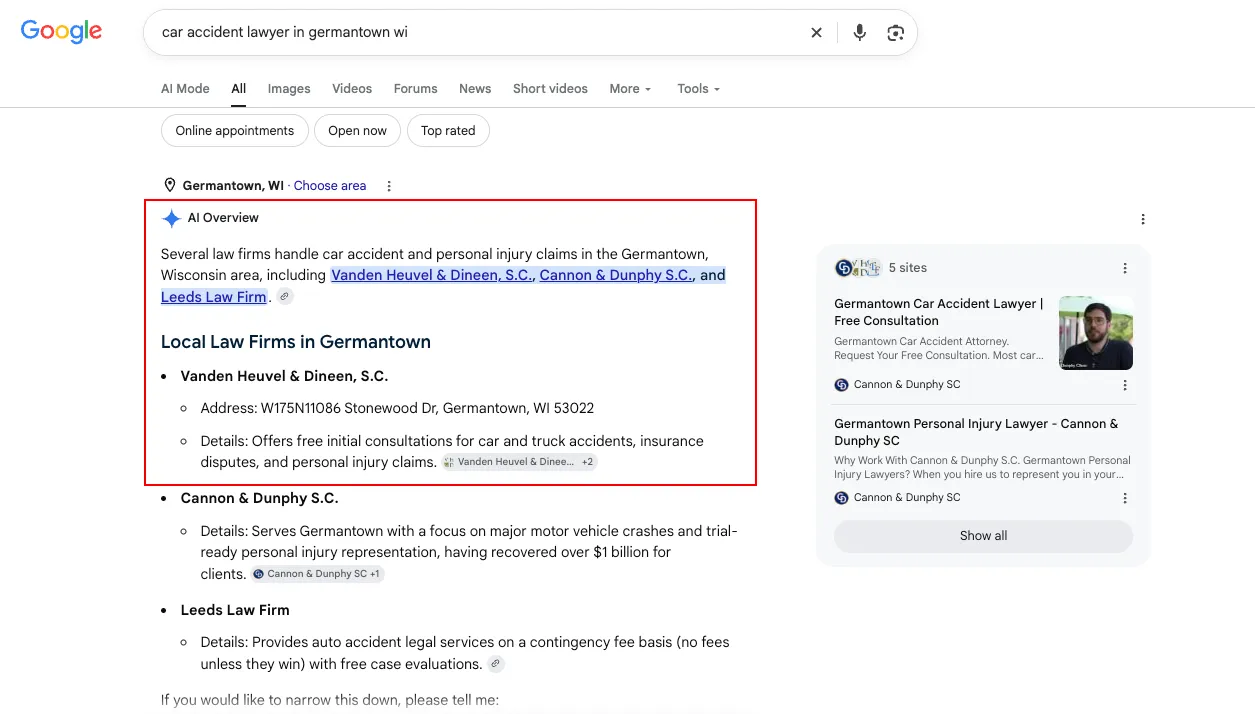The width and height of the screenshot is (1255, 714).
Task: Click Leeds Law Firm bullet heading
Action: pyautogui.click(x=235, y=610)
